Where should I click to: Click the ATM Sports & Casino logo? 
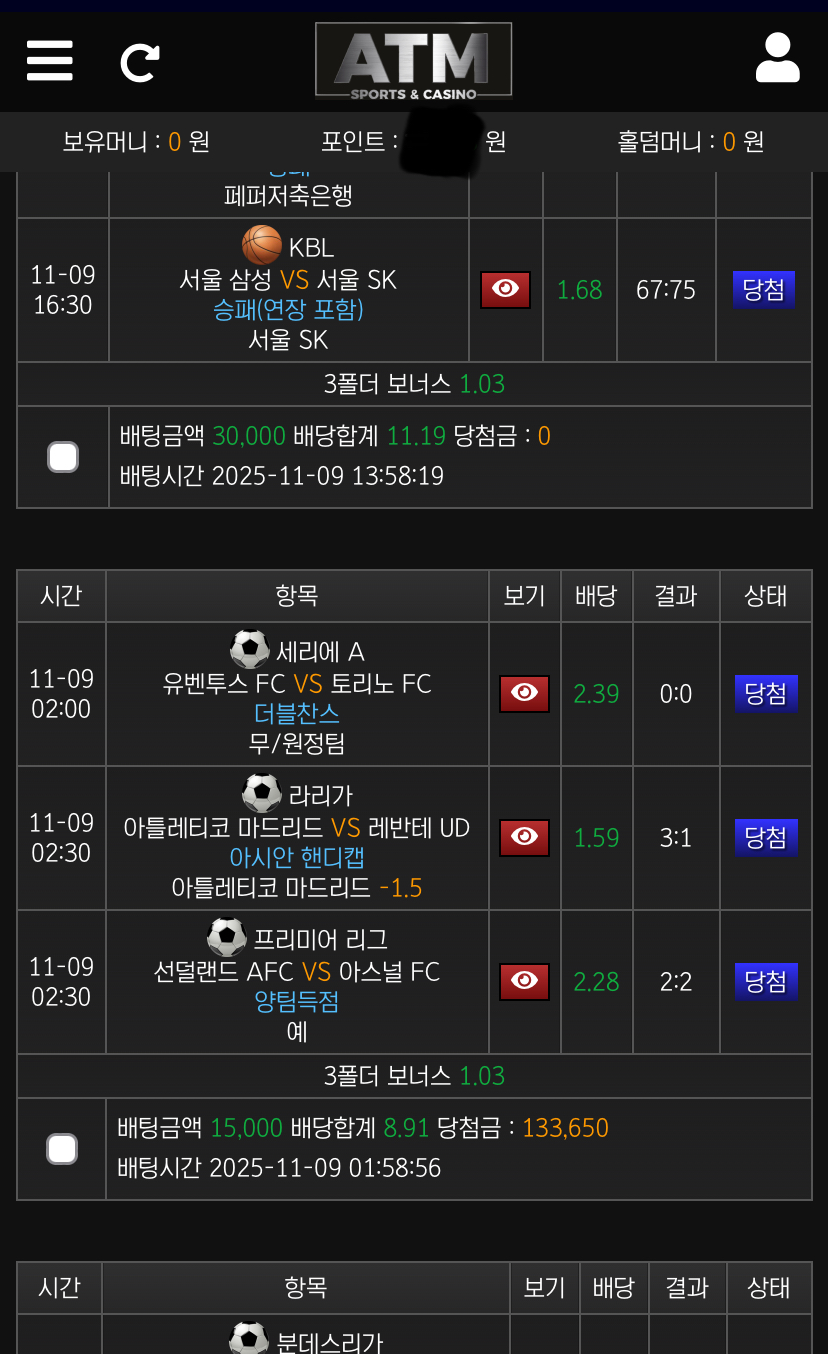(x=413, y=62)
